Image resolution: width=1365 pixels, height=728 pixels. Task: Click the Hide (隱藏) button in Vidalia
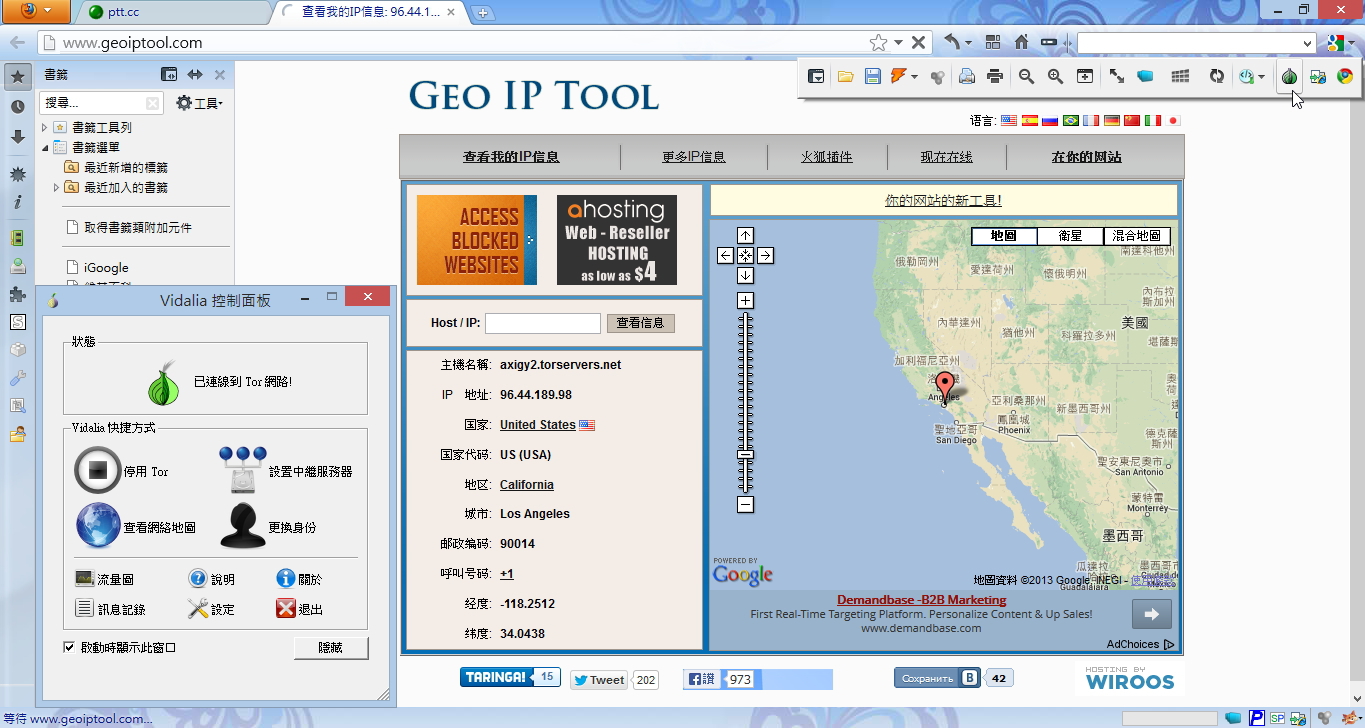(x=330, y=648)
